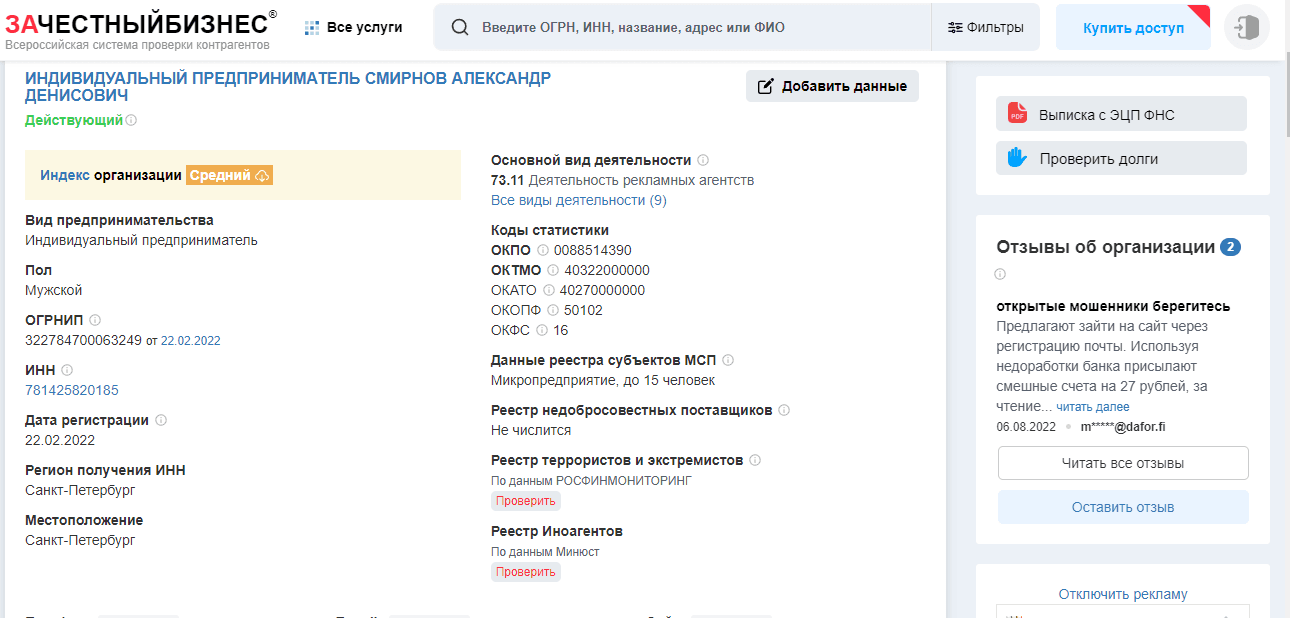1290x618 pixels.
Task: Click Проверить under Реестр Иноагентов
Action: coord(525,572)
